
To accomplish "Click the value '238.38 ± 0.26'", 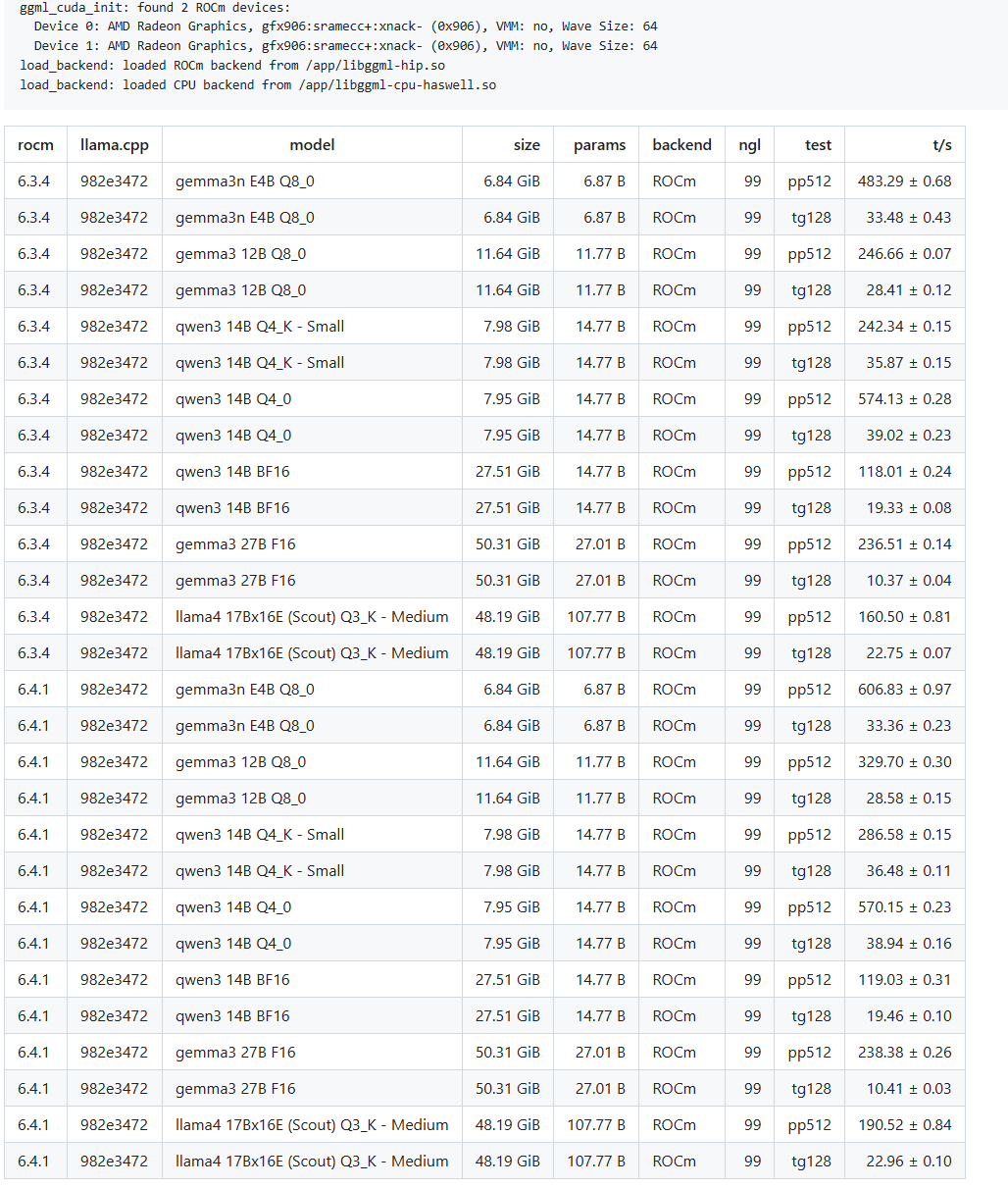I will 904,1053.
